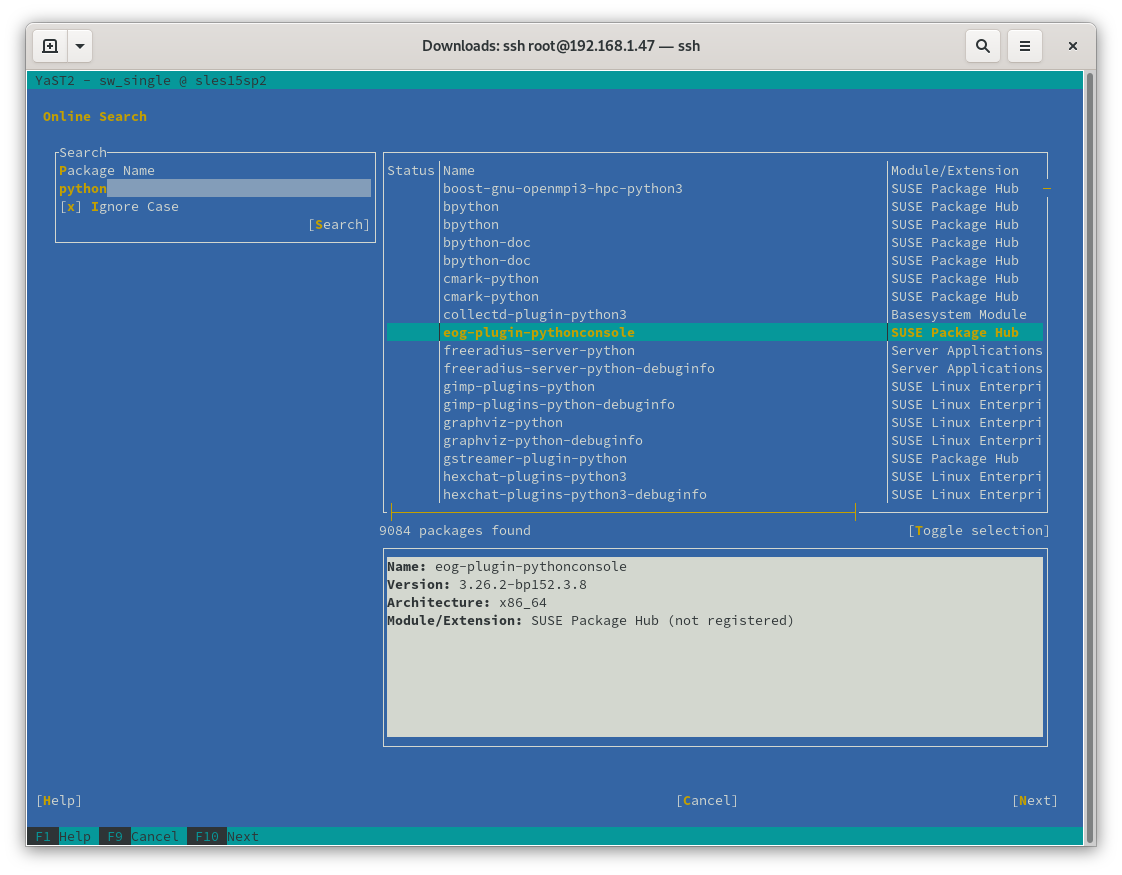
Task: Click the Toggle selection button
Action: click(x=978, y=531)
